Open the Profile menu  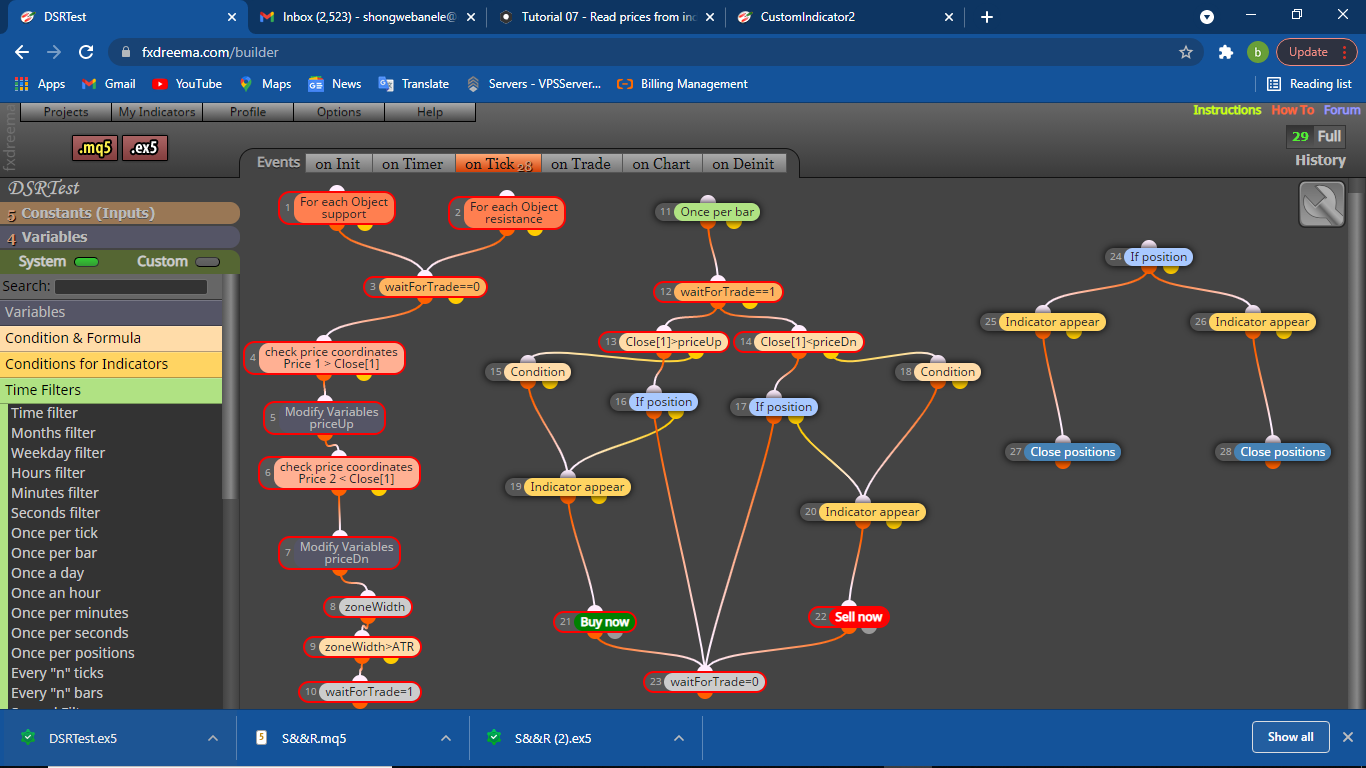point(248,112)
